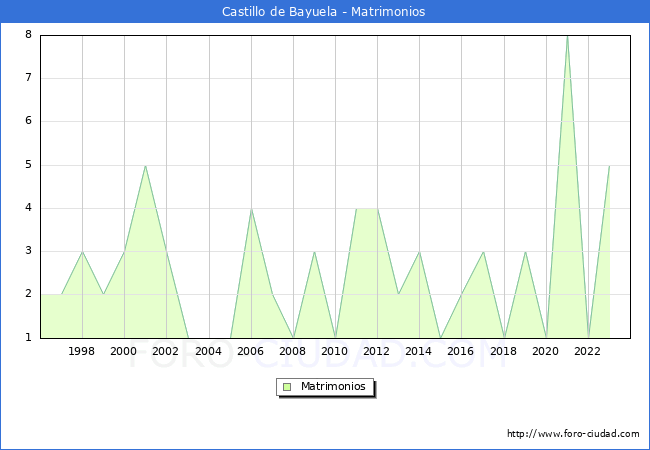Click the 2016 x-axis label

click(461, 351)
